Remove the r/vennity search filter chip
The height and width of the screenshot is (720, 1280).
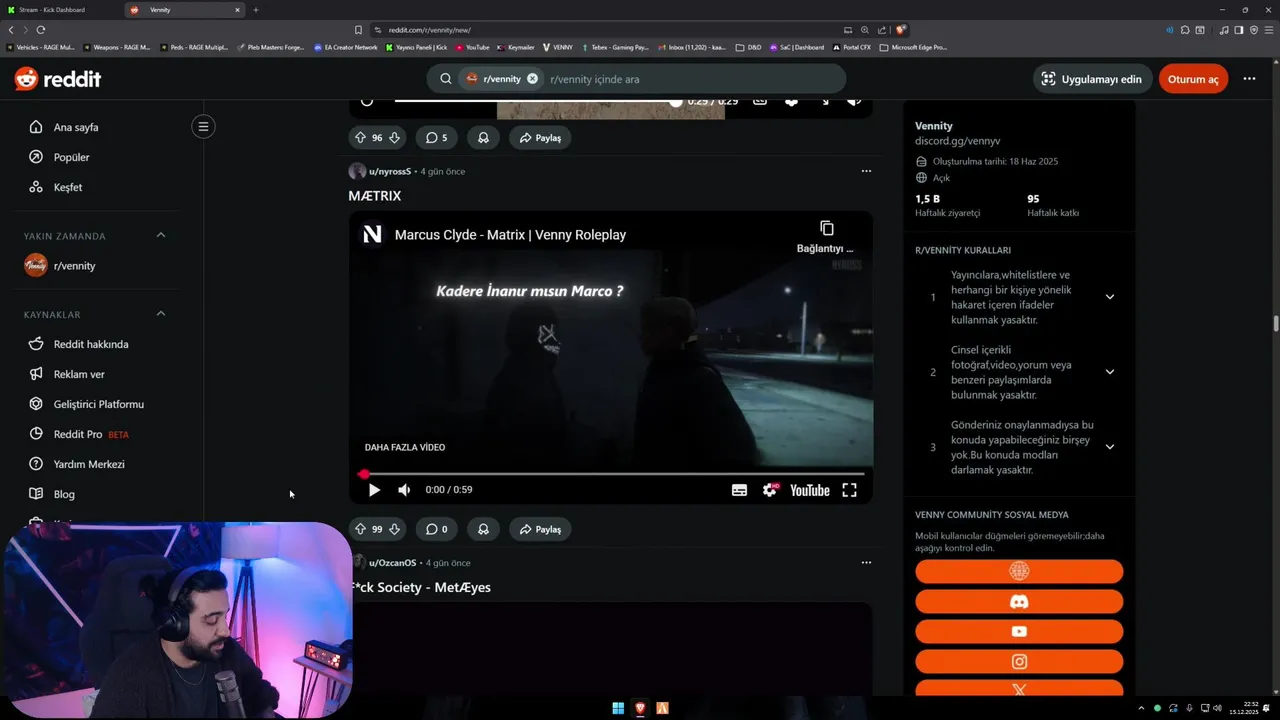point(532,78)
